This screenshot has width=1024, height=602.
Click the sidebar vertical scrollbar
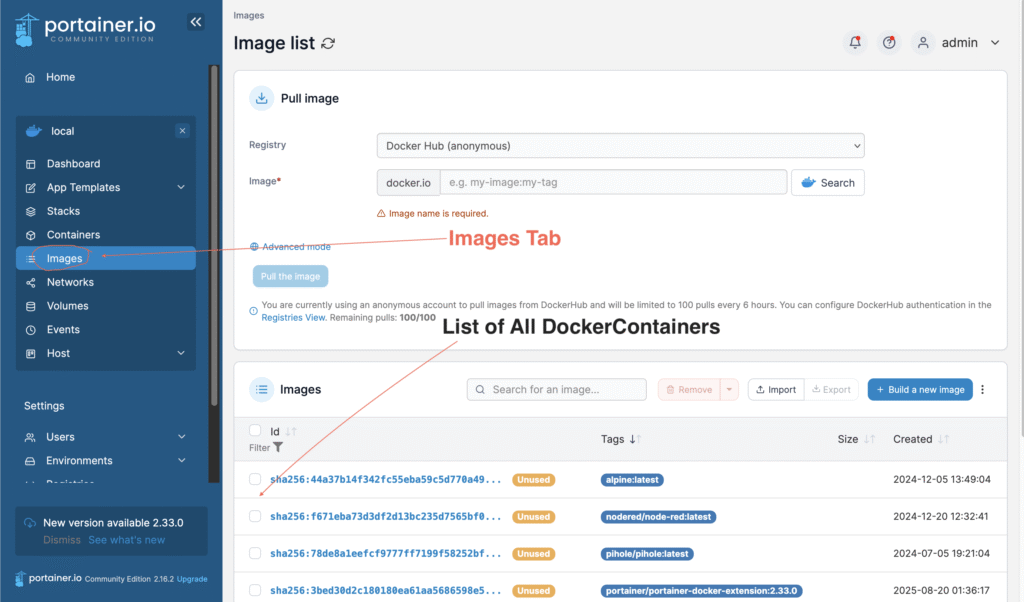(214, 235)
